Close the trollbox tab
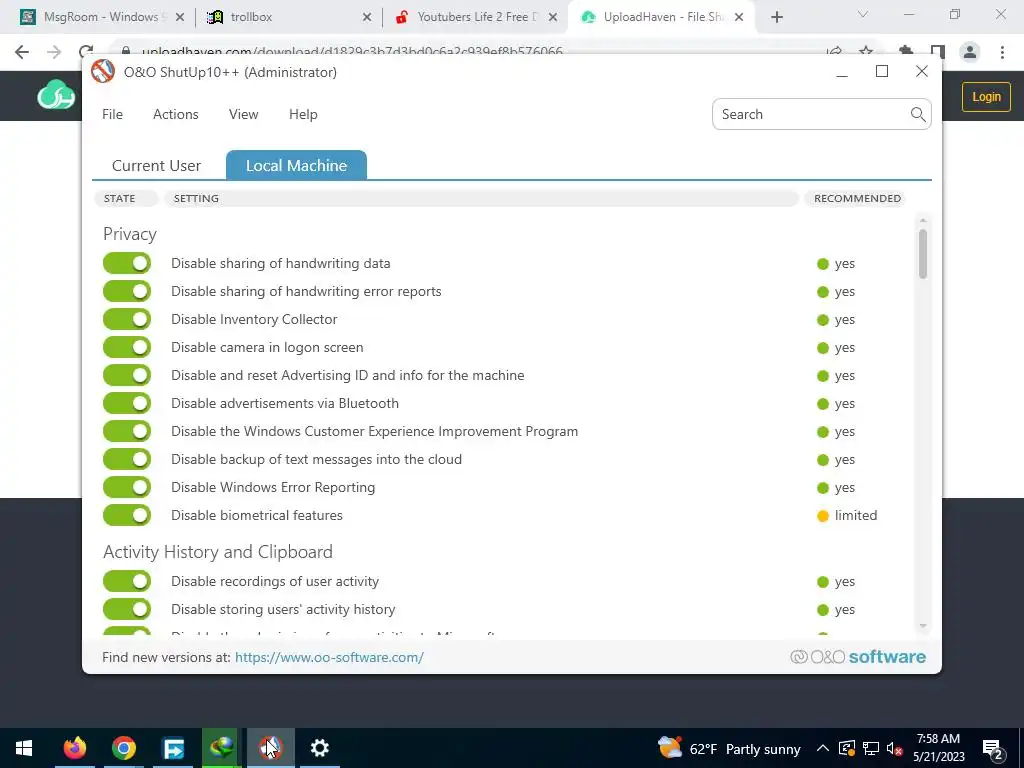 [367, 17]
